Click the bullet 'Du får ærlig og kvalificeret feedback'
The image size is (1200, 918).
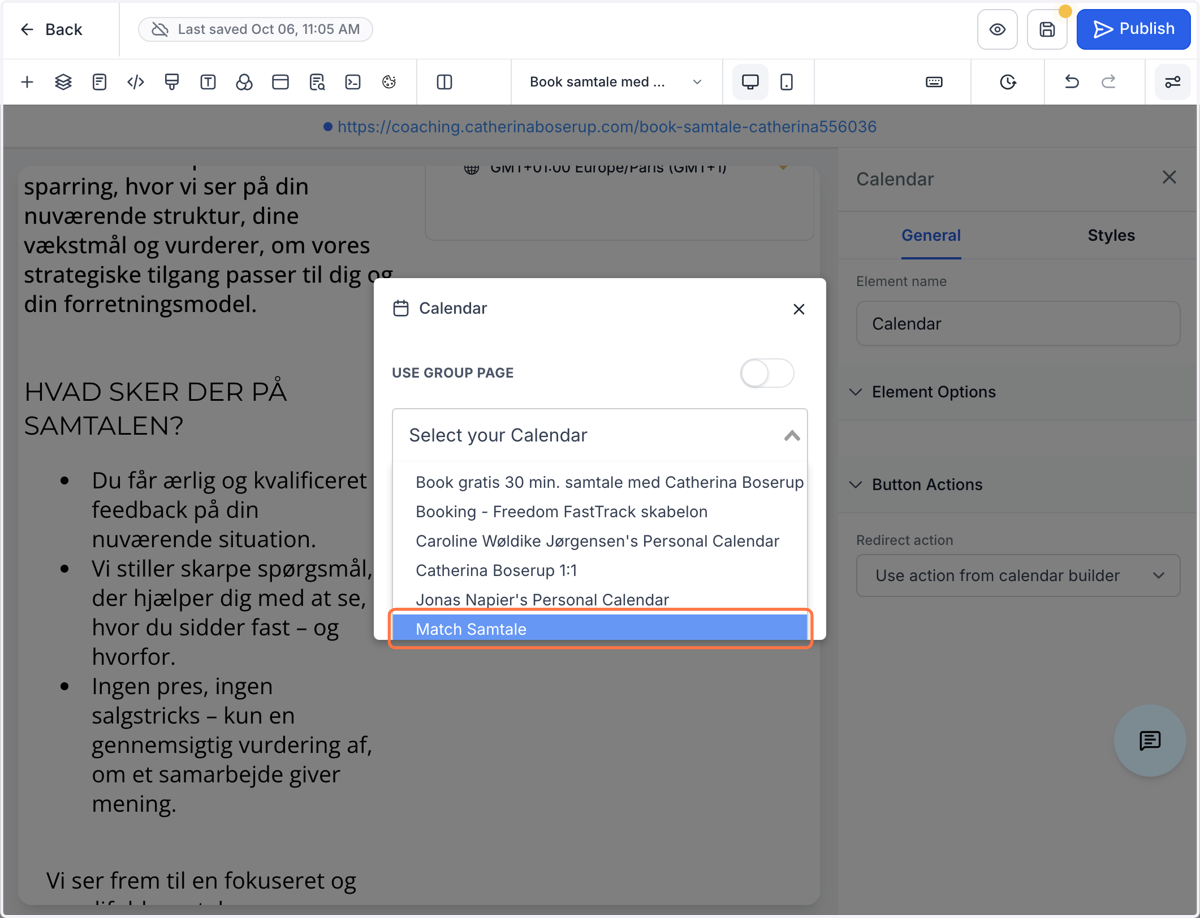pos(231,510)
